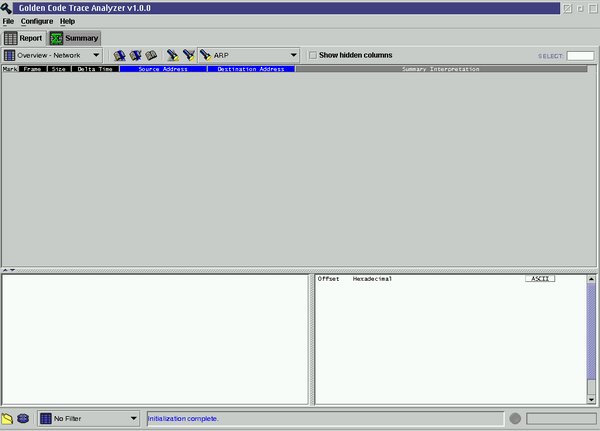Click the rightmost title bar window button
This screenshot has height=431, width=600.
tap(593, 8)
